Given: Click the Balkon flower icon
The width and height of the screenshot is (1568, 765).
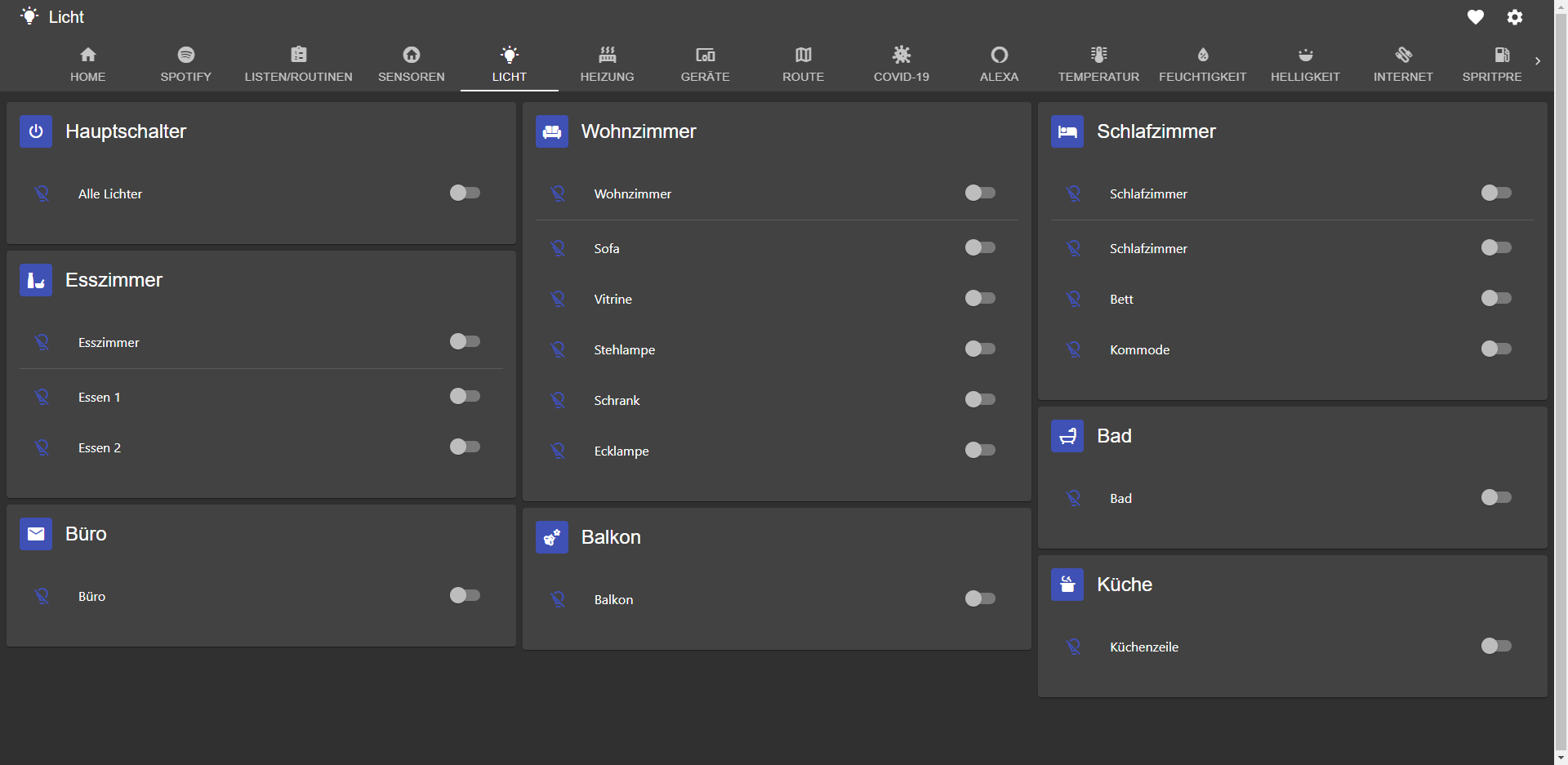Looking at the screenshot, I should click(x=552, y=537).
